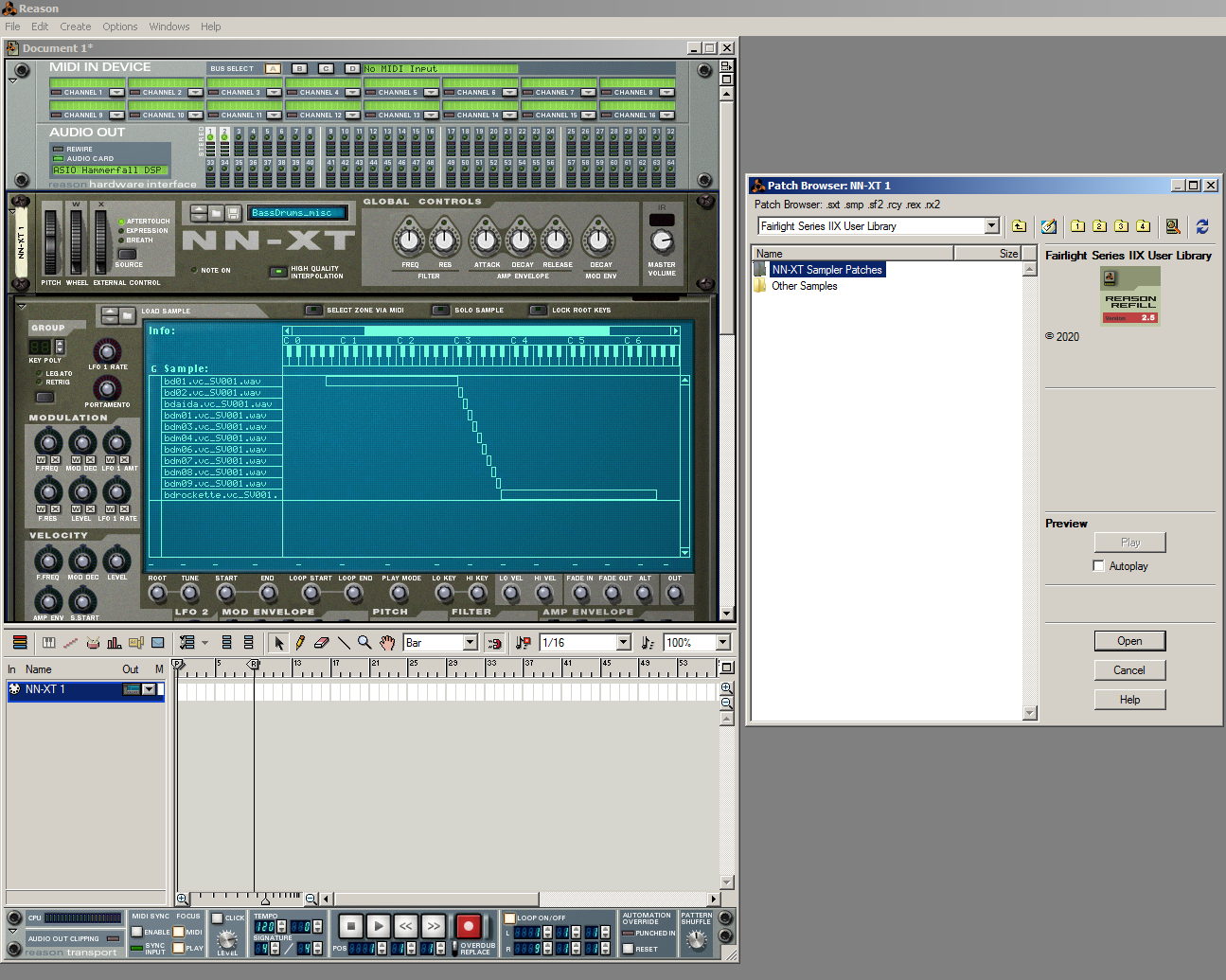Viewport: 1226px width, 980px height.
Task: Open the 1/16 quantize value dropdown
Action: (x=623, y=643)
